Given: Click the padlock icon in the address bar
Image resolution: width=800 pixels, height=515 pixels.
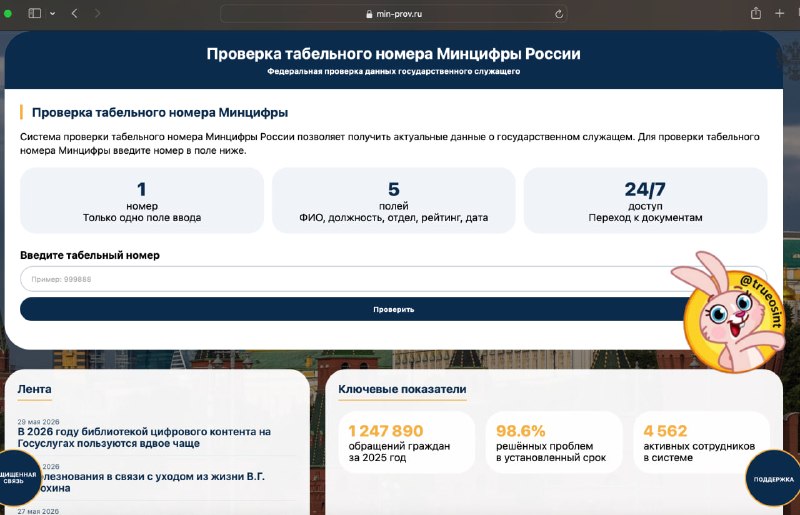Looking at the screenshot, I should [x=369, y=14].
